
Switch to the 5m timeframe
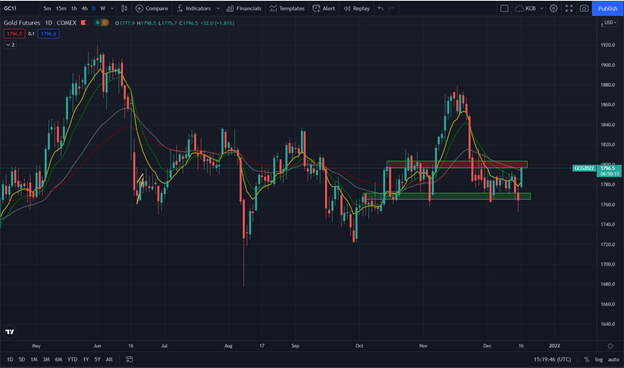(x=47, y=8)
